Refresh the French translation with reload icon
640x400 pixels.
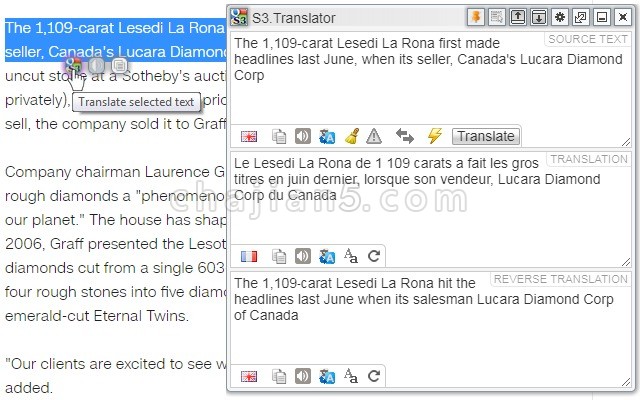click(x=374, y=256)
